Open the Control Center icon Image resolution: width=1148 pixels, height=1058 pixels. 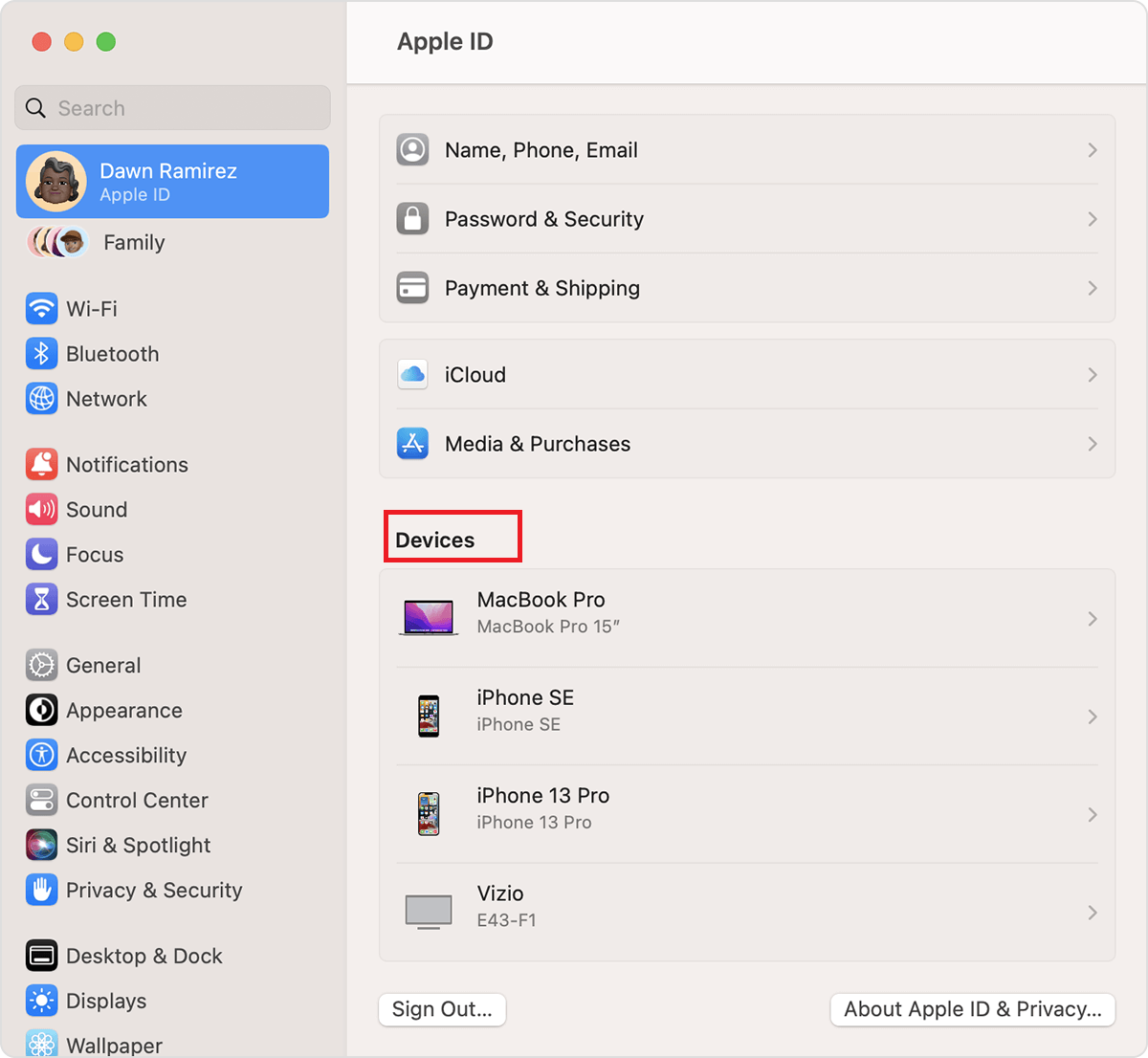pyautogui.click(x=41, y=800)
